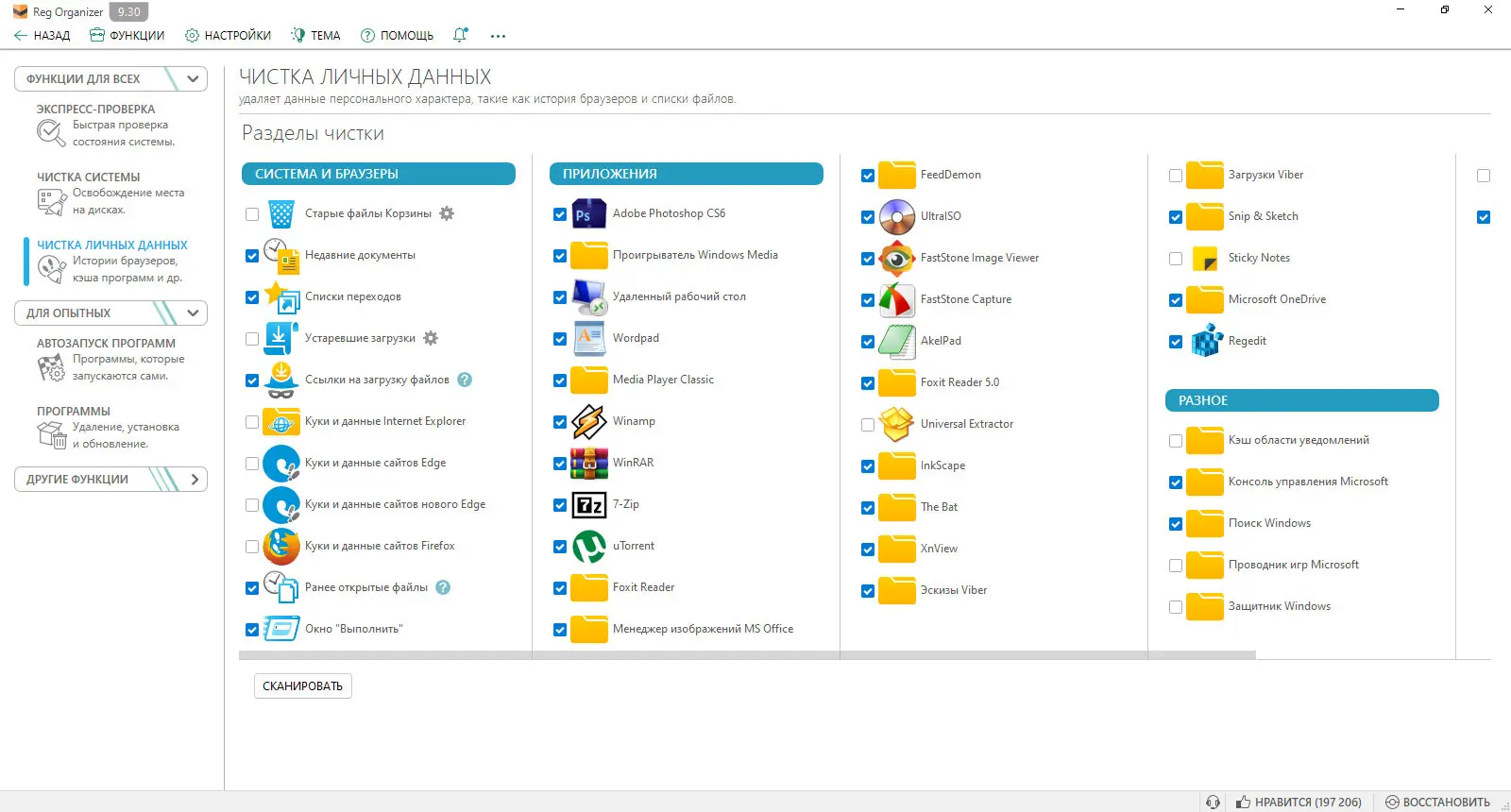Collapse the ФУНКЦИИ ДЛЯ ВСЕХ section
Screen dimensions: 1511x812
110,79
